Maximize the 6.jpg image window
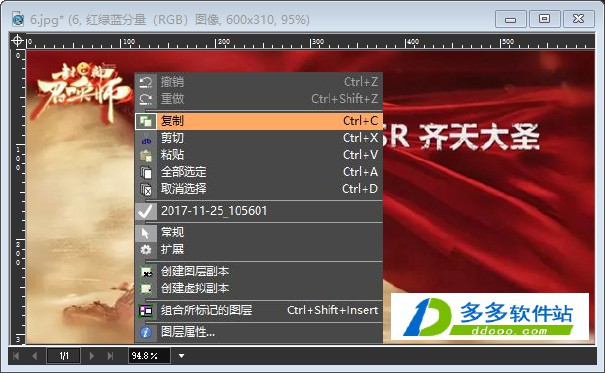The image size is (605, 373). click(x=544, y=19)
